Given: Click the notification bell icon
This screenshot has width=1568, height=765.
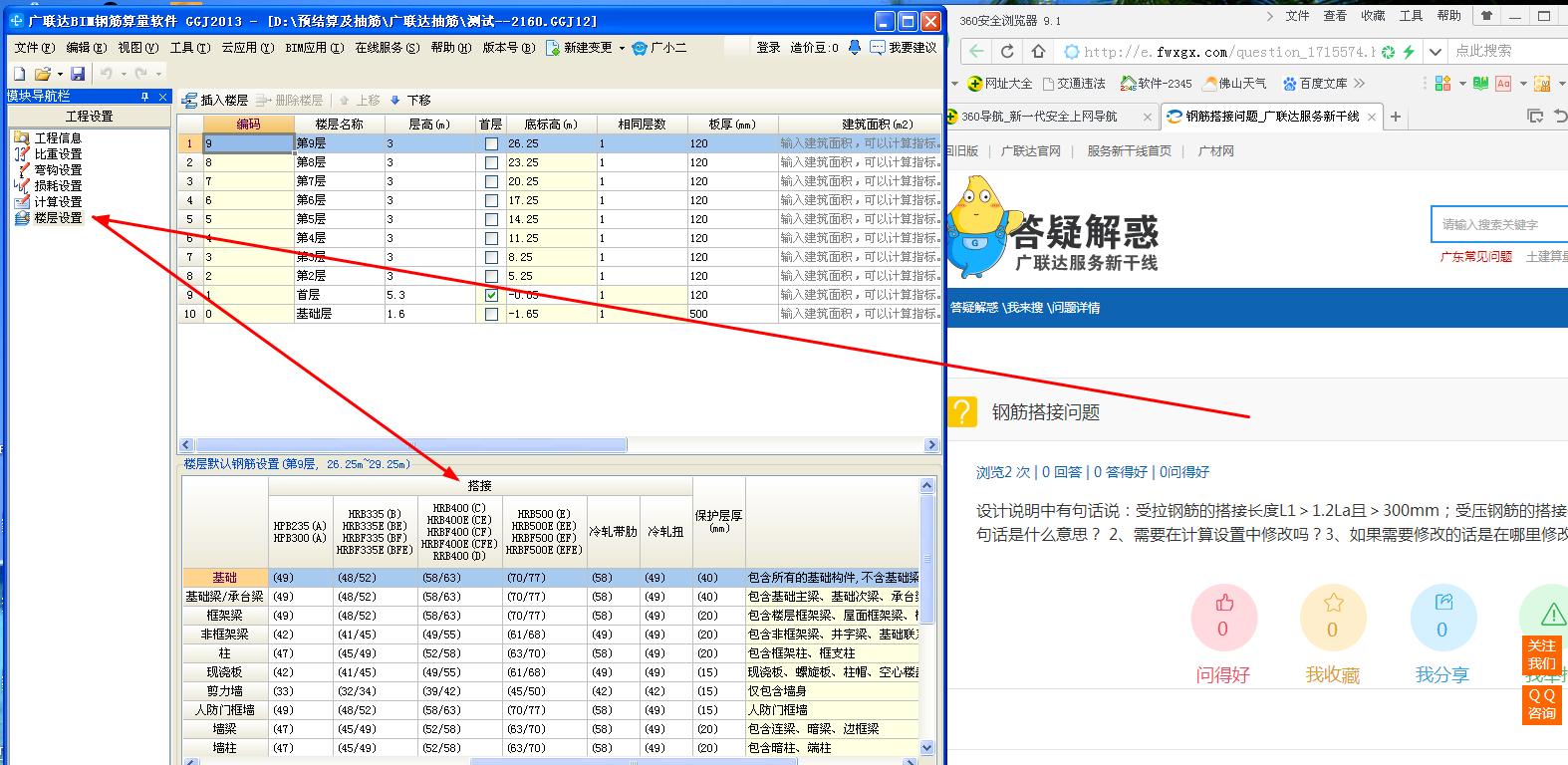Looking at the screenshot, I should [x=855, y=47].
